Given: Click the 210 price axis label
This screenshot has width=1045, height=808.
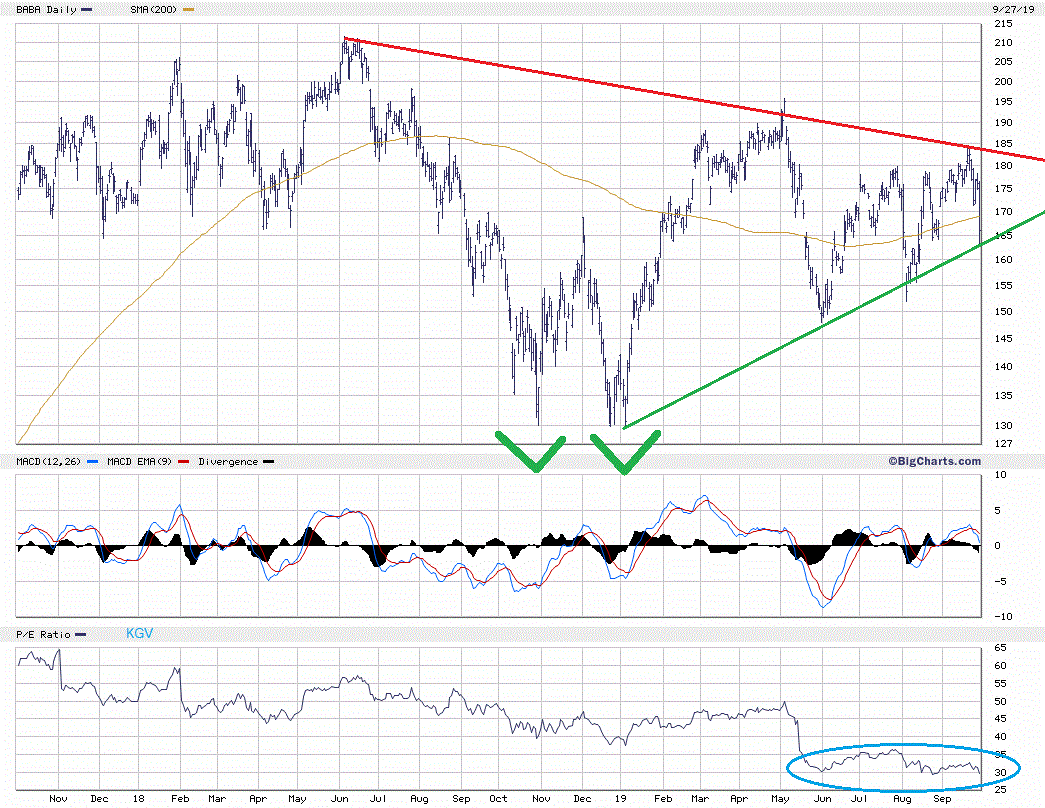Looking at the screenshot, I should tap(1003, 43).
